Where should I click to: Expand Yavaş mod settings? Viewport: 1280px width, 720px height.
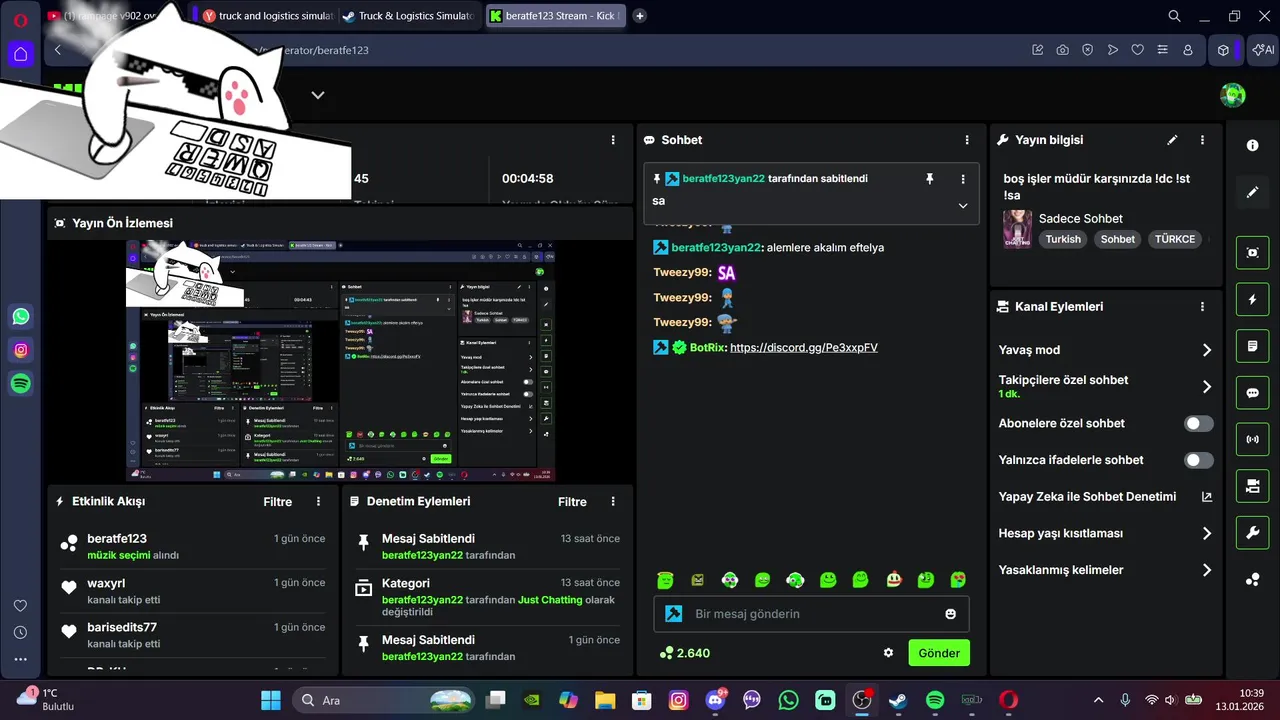[x=1206, y=350]
